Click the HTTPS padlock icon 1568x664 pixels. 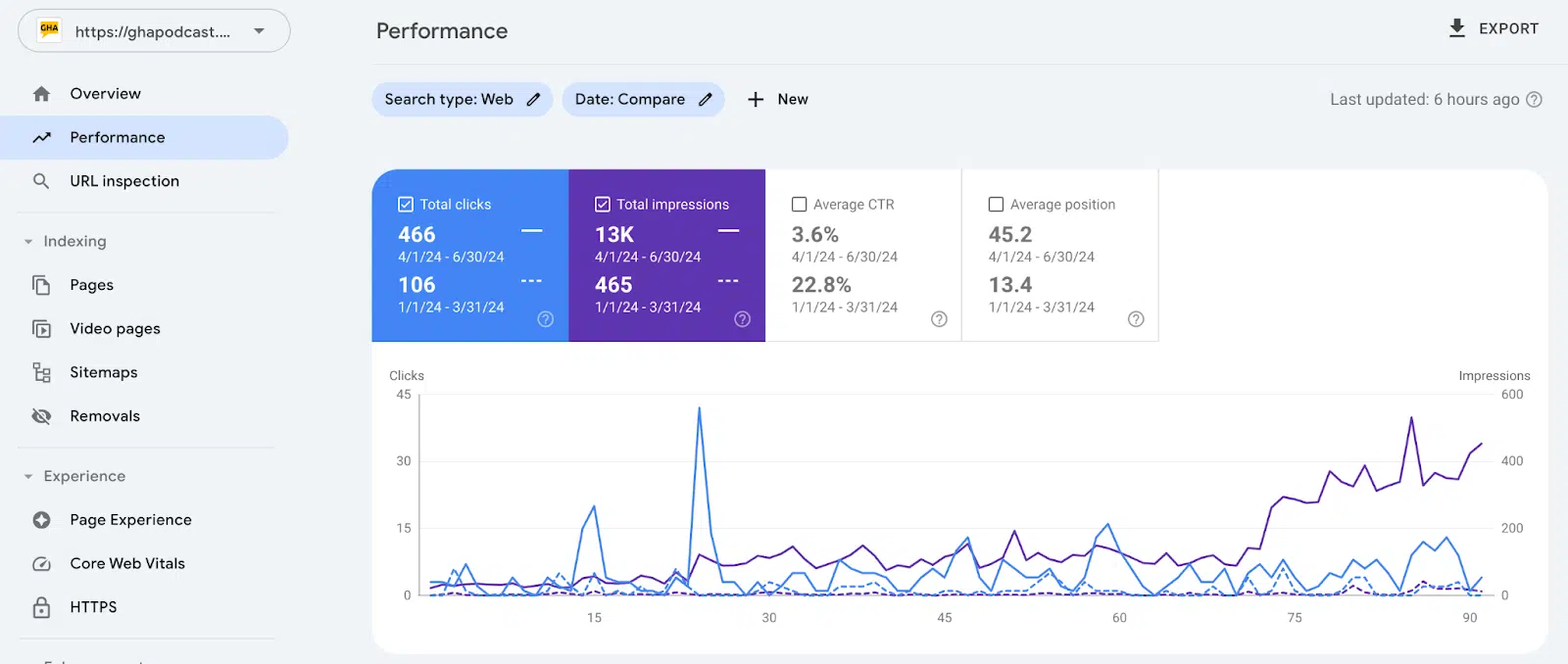click(x=41, y=607)
